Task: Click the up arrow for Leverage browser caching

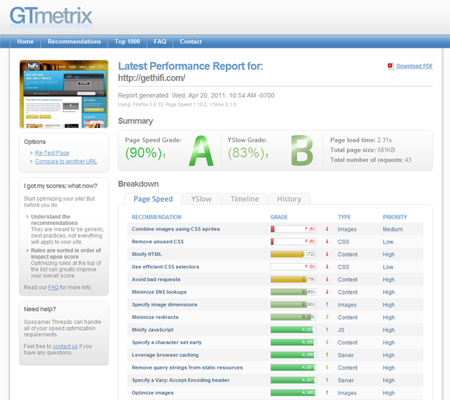Action: point(327,355)
